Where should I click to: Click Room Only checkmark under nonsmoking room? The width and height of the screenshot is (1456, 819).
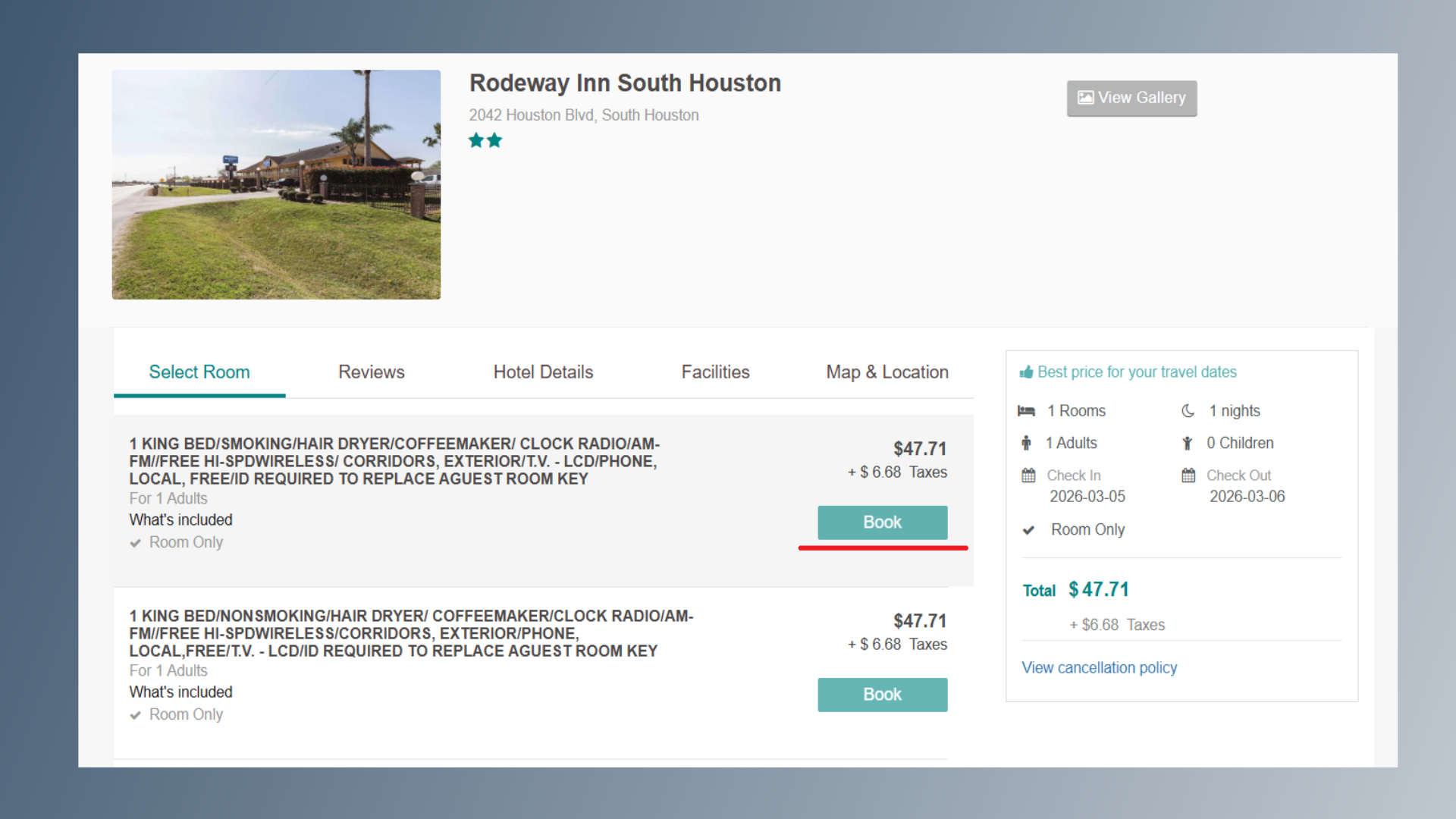coord(135,715)
